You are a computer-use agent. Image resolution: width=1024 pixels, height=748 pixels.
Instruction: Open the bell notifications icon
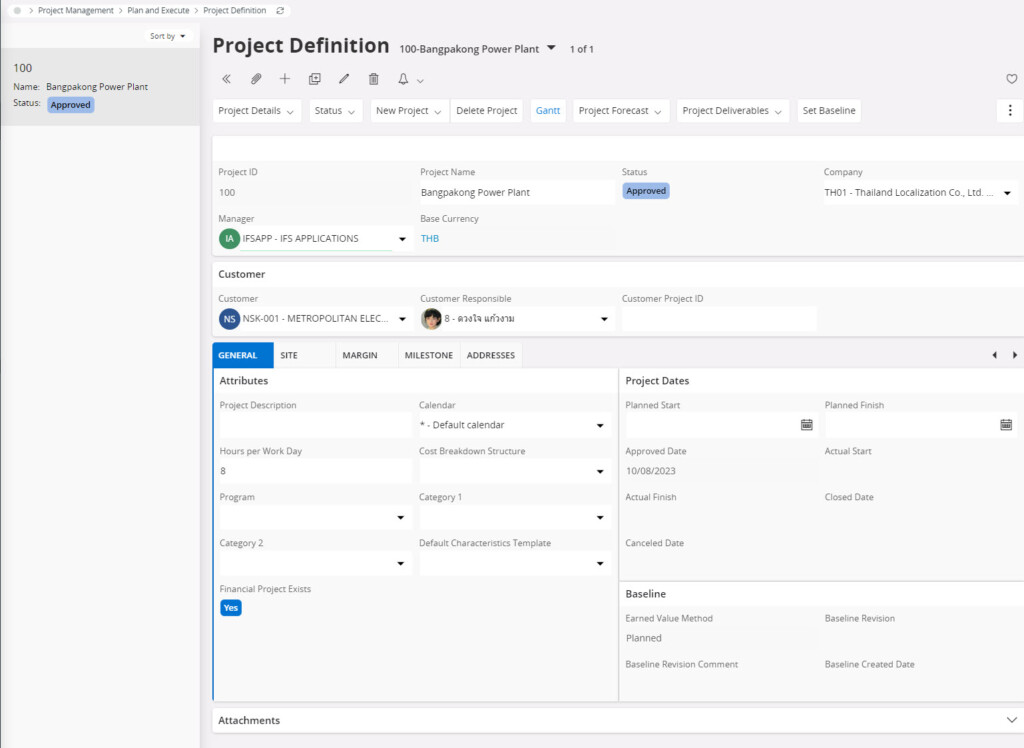coord(404,79)
